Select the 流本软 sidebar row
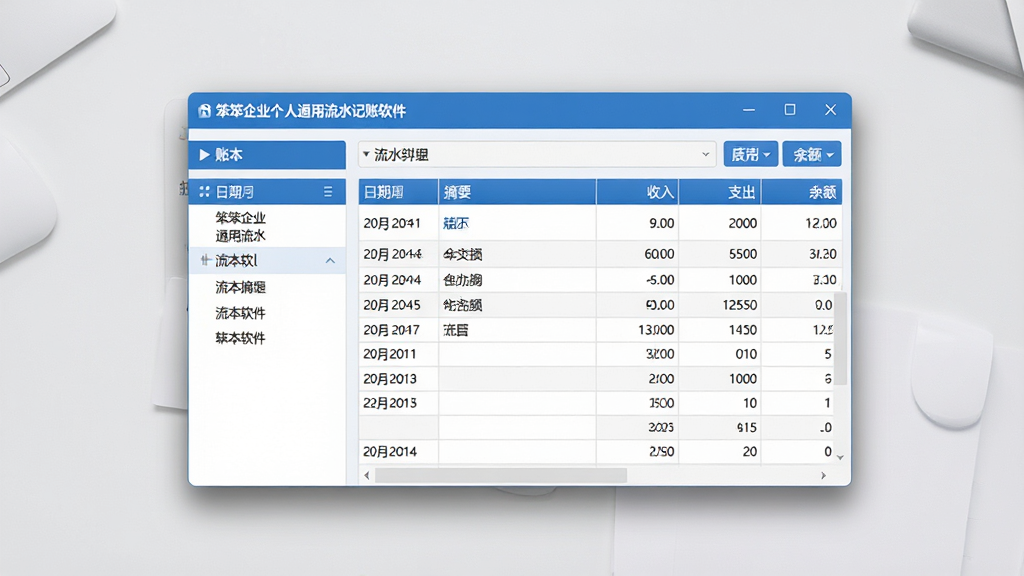The height and width of the screenshot is (576, 1024). pos(267,261)
